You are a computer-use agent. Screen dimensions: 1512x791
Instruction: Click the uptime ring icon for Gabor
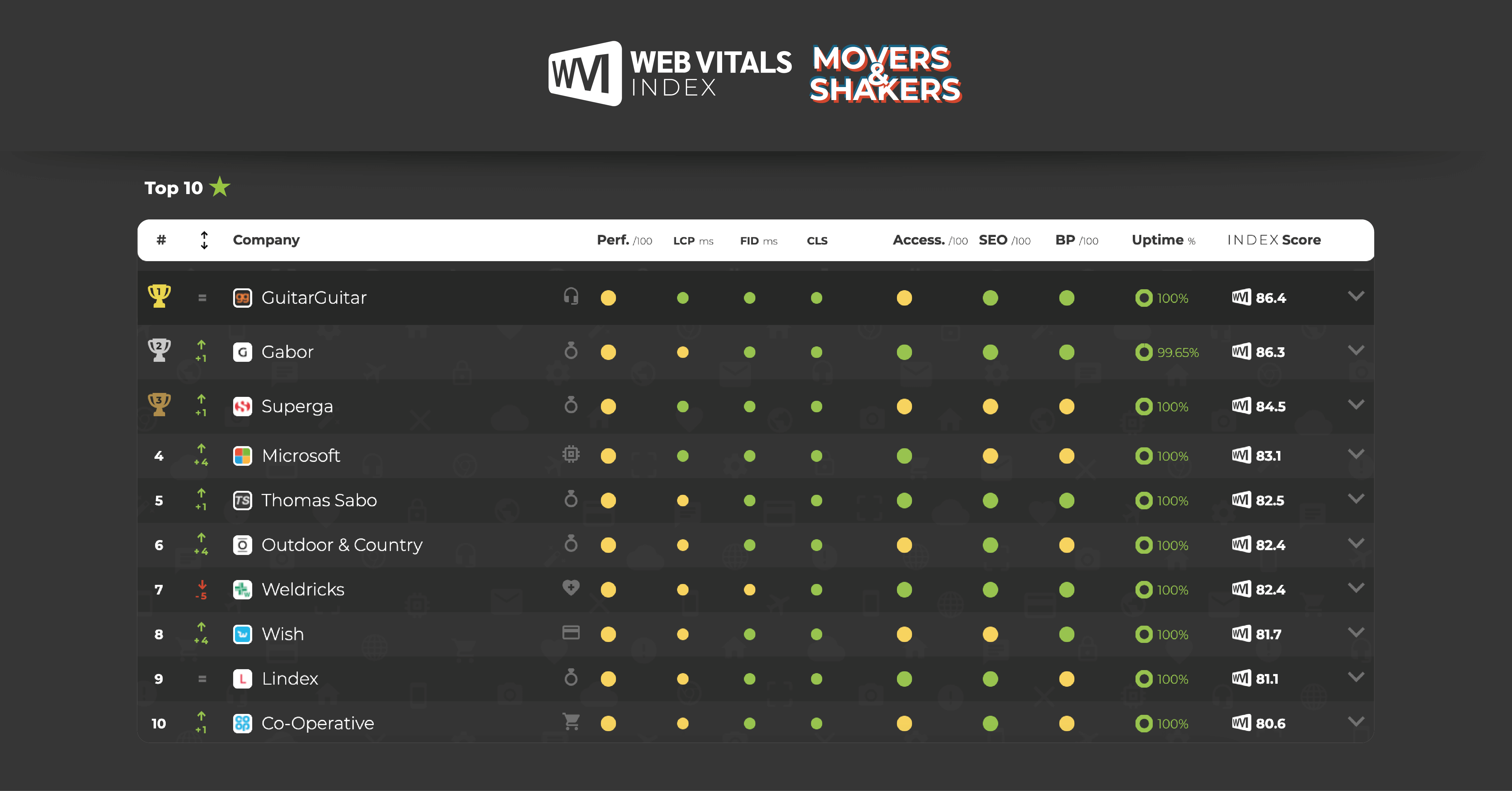coord(1143,352)
